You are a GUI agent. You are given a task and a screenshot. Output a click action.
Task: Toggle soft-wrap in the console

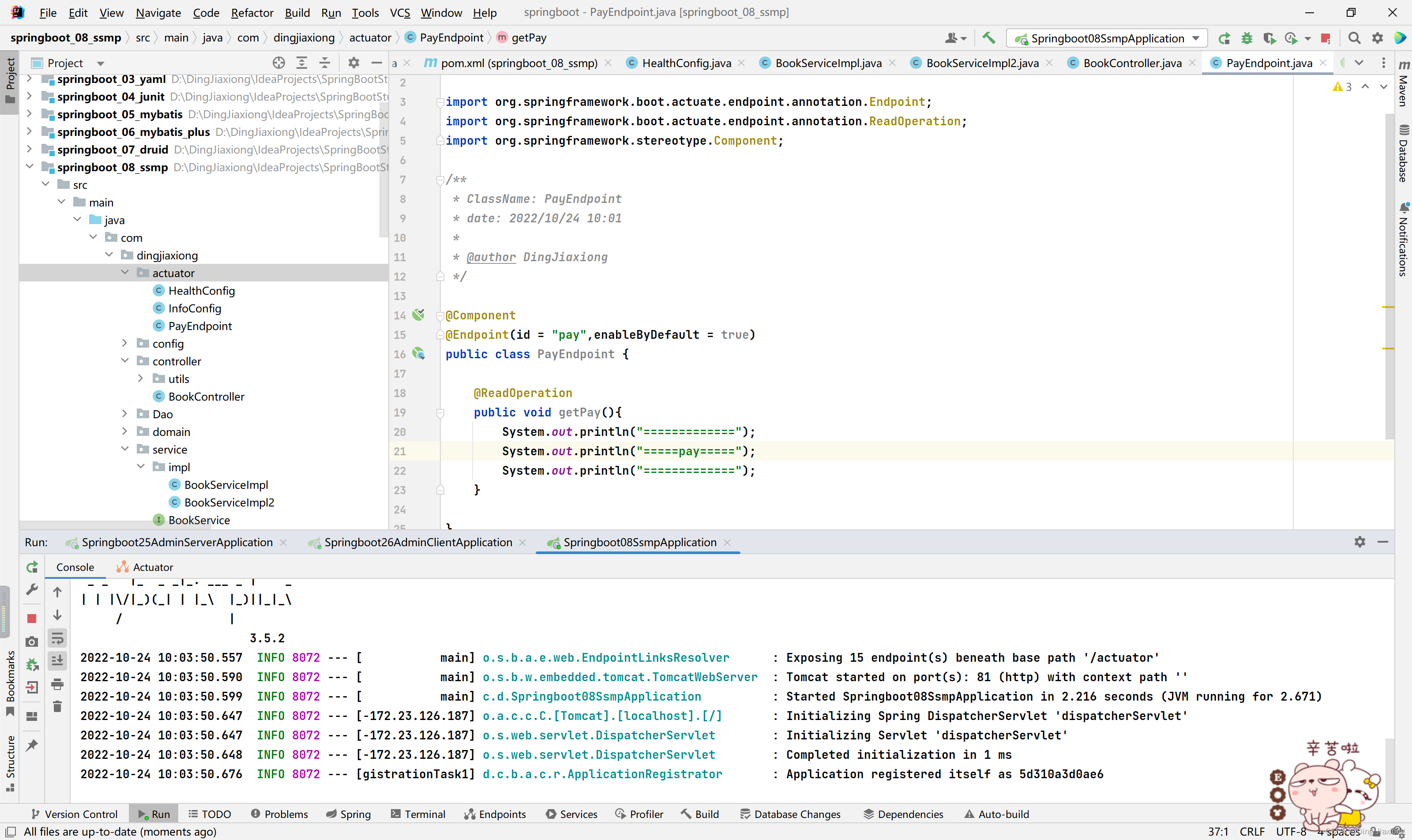pyautogui.click(x=57, y=638)
